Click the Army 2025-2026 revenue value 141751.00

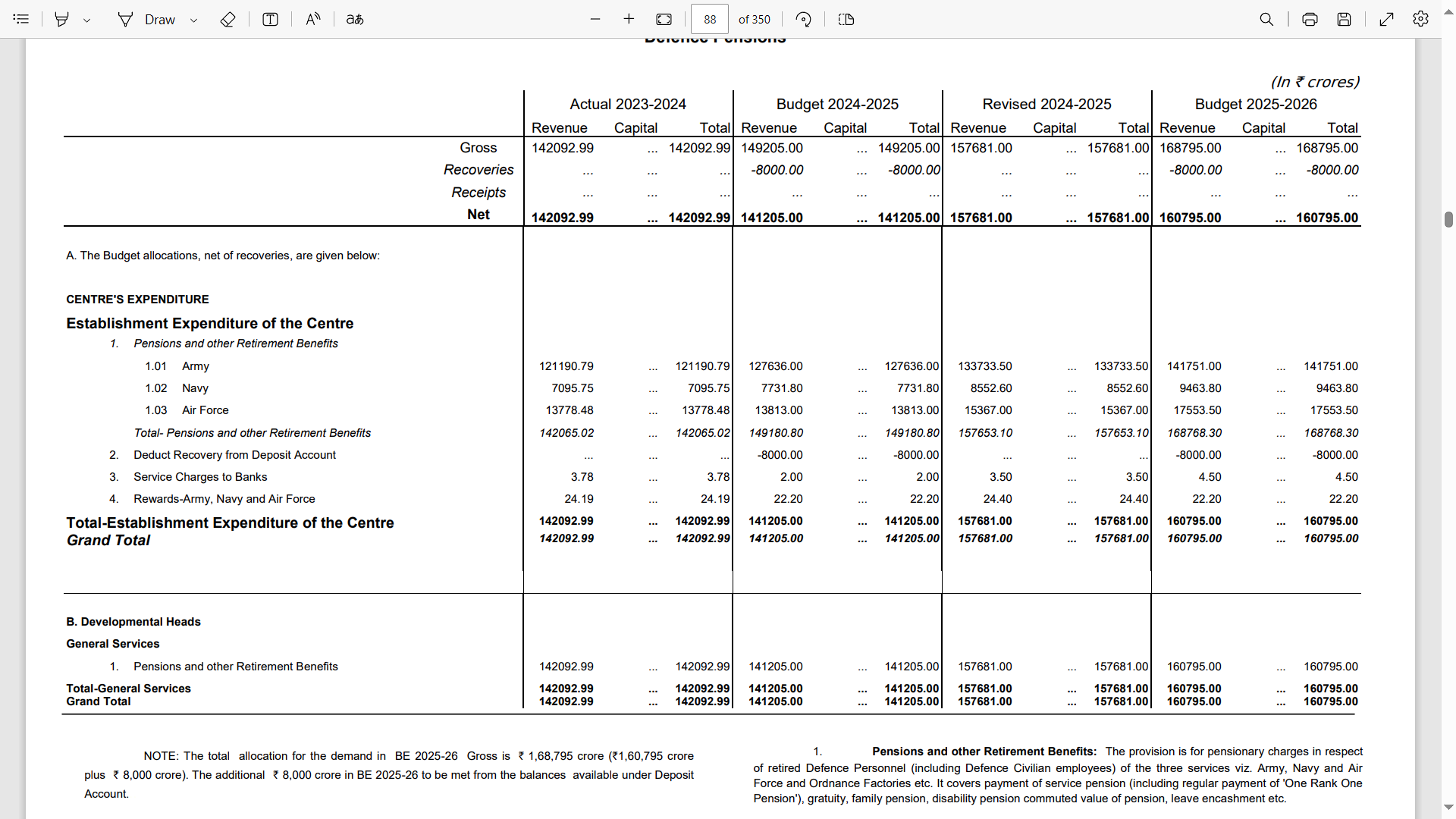coord(1194,366)
